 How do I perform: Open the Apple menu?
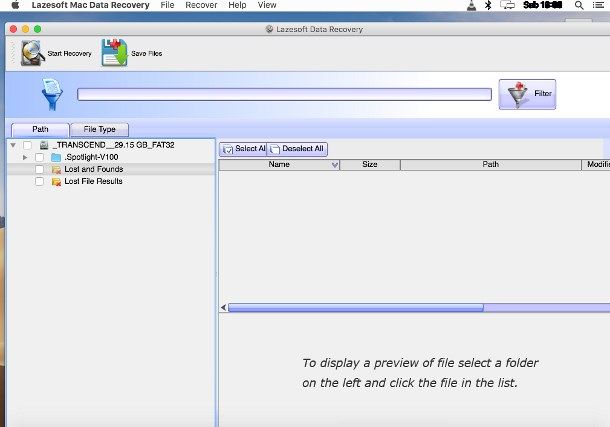(15, 5)
